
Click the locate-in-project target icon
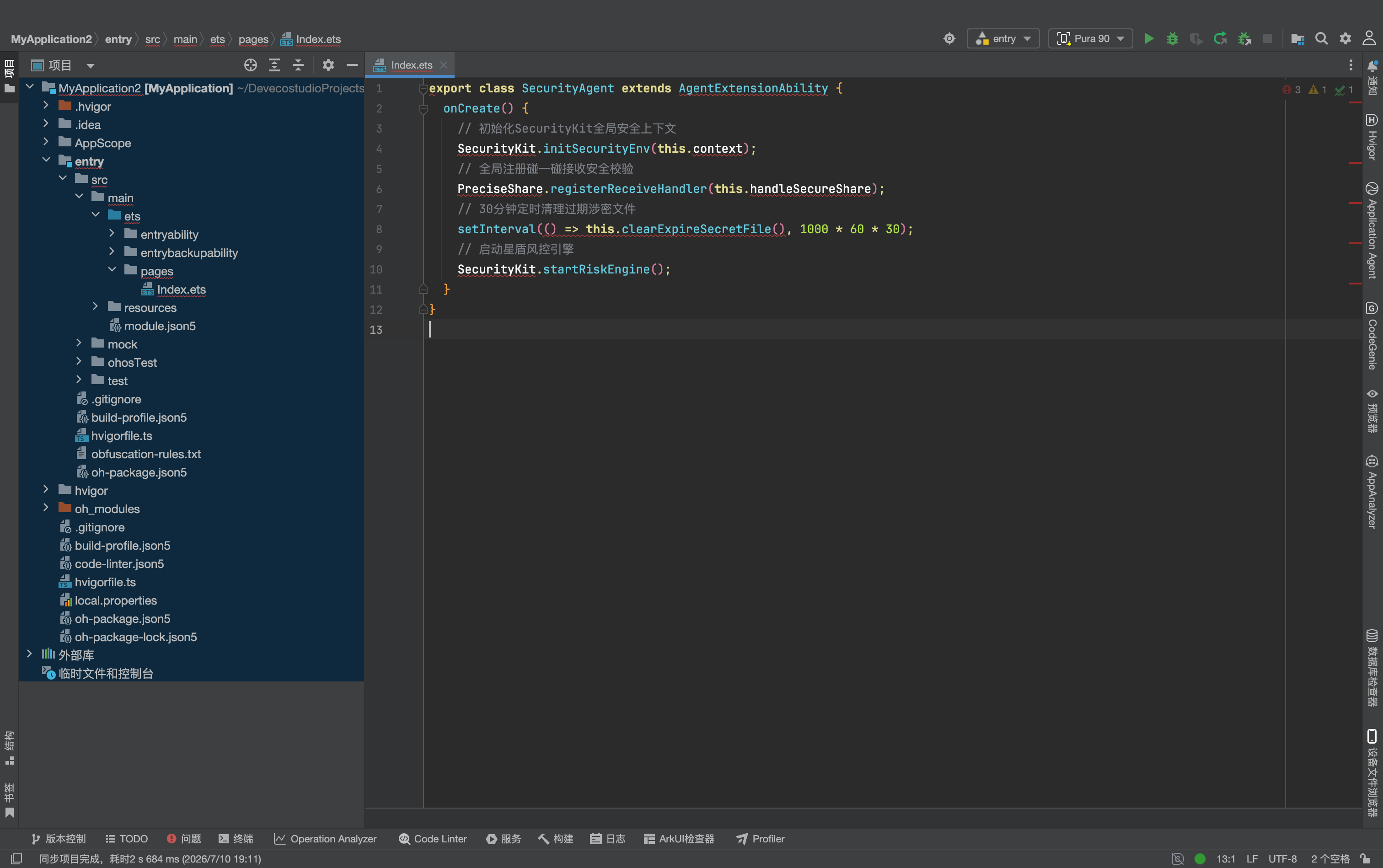(x=250, y=65)
